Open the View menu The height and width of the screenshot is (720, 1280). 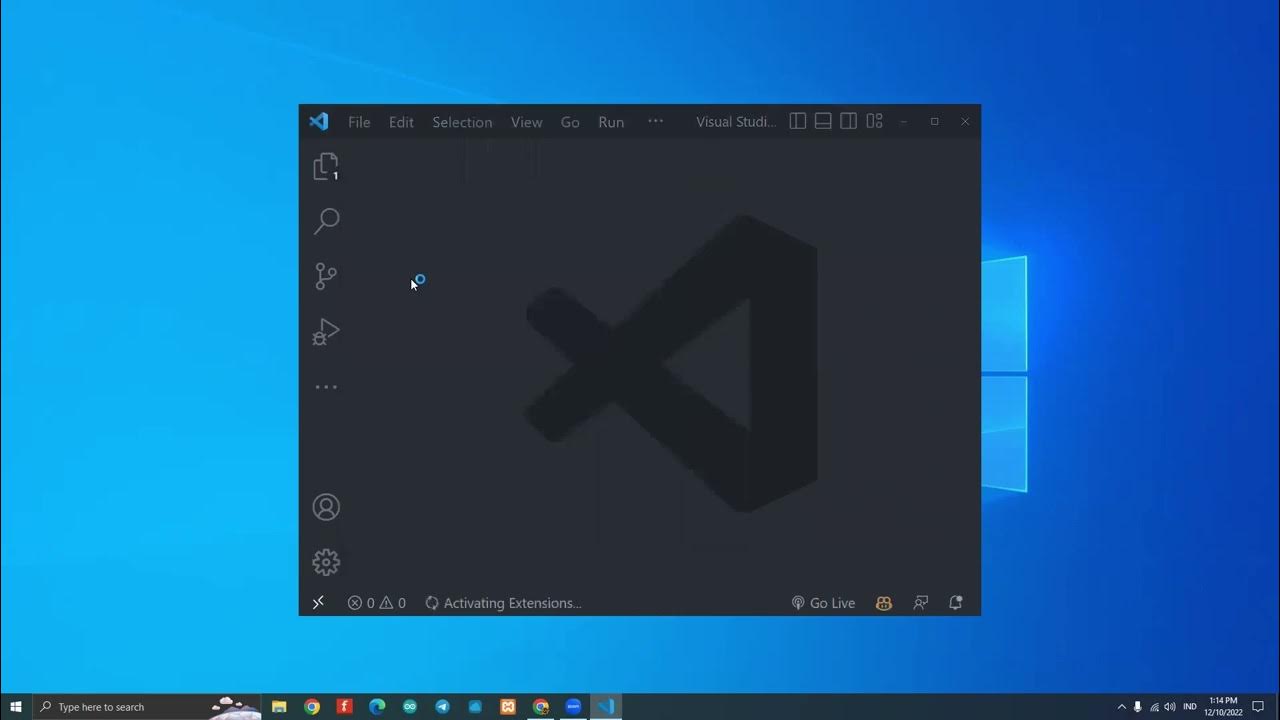pos(526,122)
